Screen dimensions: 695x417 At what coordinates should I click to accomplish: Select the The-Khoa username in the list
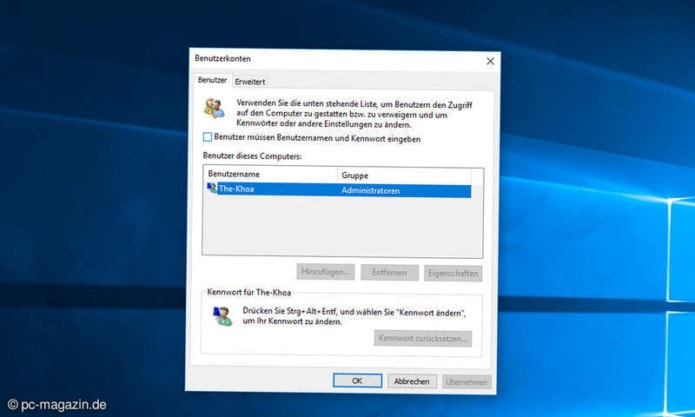pyautogui.click(x=240, y=190)
